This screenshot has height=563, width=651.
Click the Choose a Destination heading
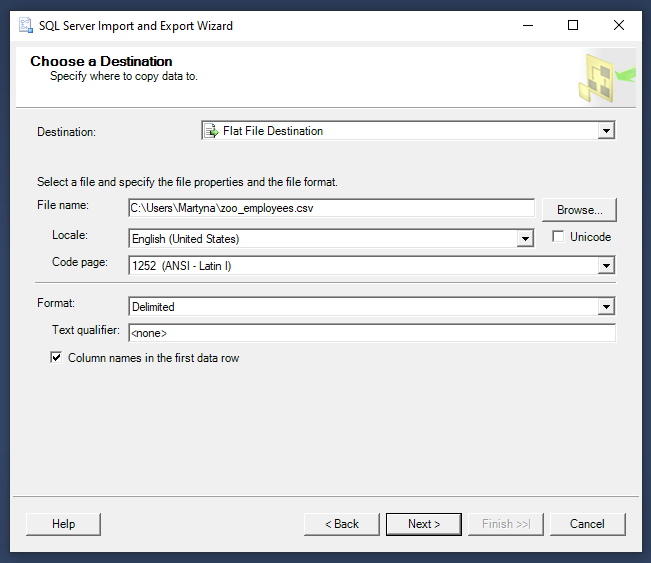pyautogui.click(x=101, y=61)
